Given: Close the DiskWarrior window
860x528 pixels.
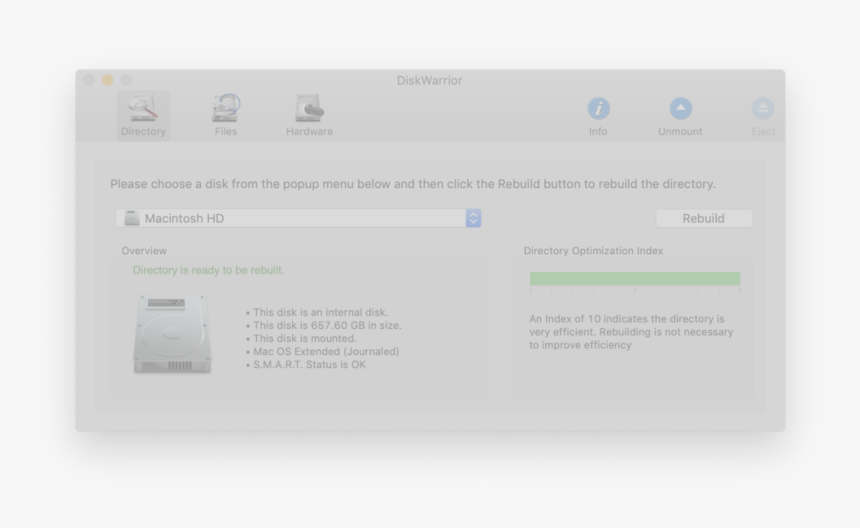Looking at the screenshot, I should pos(89,80).
